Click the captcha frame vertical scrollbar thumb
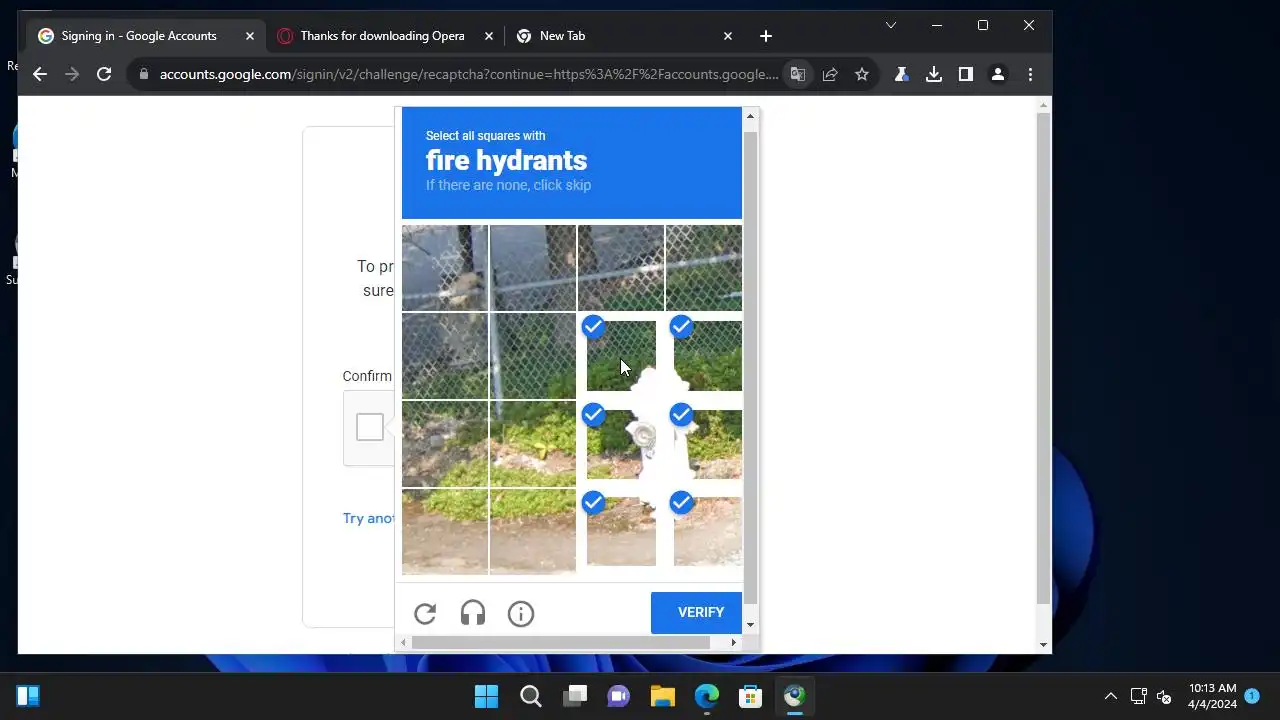This screenshot has height=720, width=1280. 750,367
